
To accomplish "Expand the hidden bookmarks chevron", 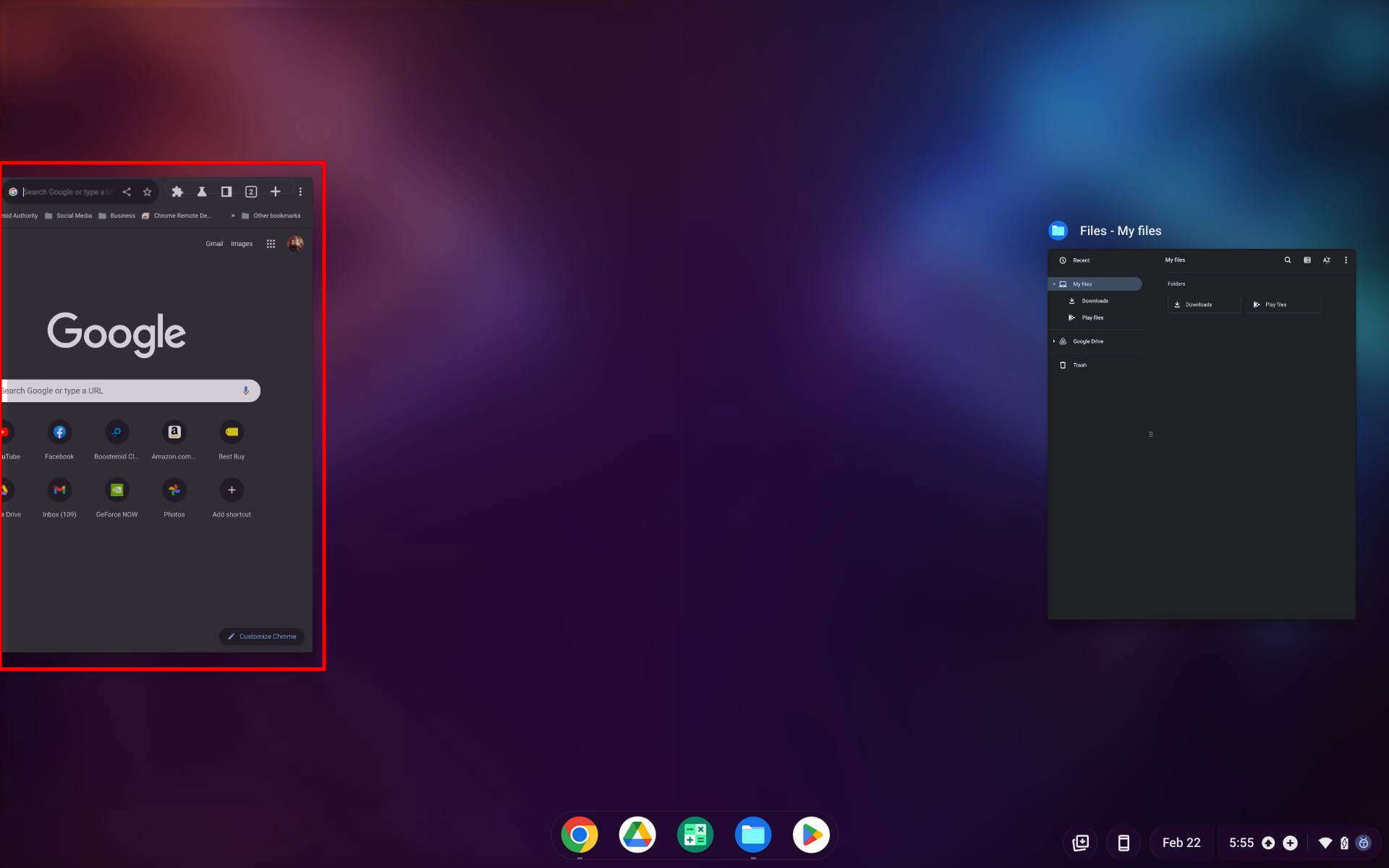I will click(233, 216).
